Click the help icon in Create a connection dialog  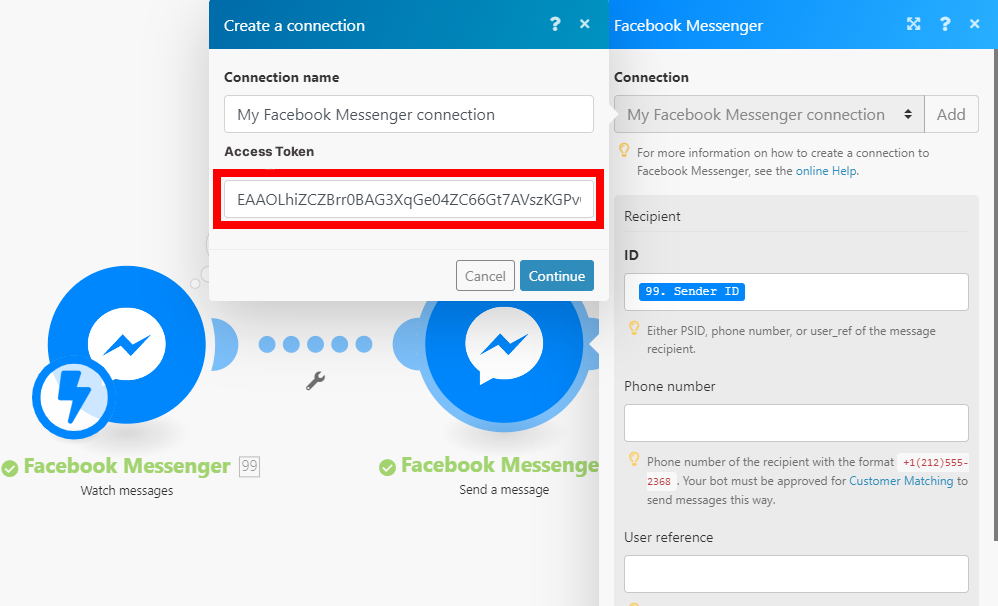click(556, 25)
